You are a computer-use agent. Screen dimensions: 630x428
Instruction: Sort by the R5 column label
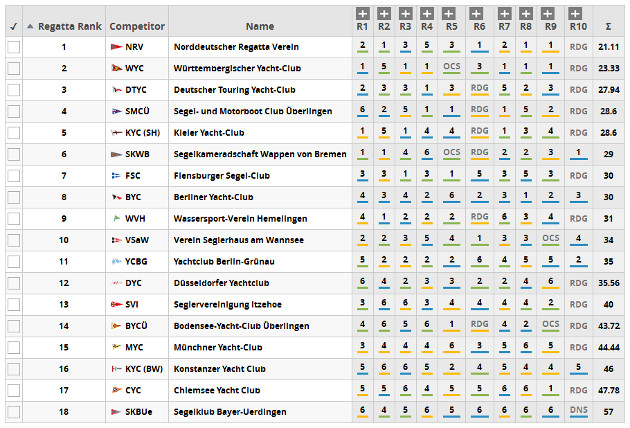452,27
